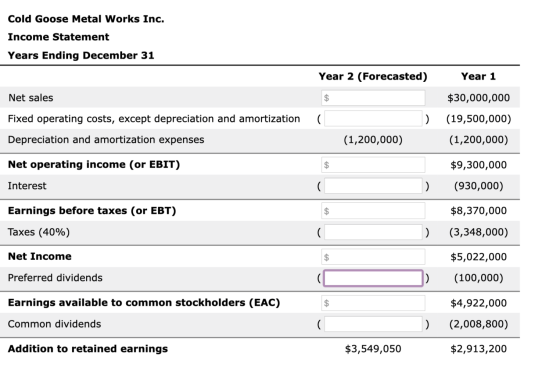Image resolution: width=560 pixels, height=367 pixels.
Task: Click the Year 1 Net Income $5,022,000
Action: point(478,257)
